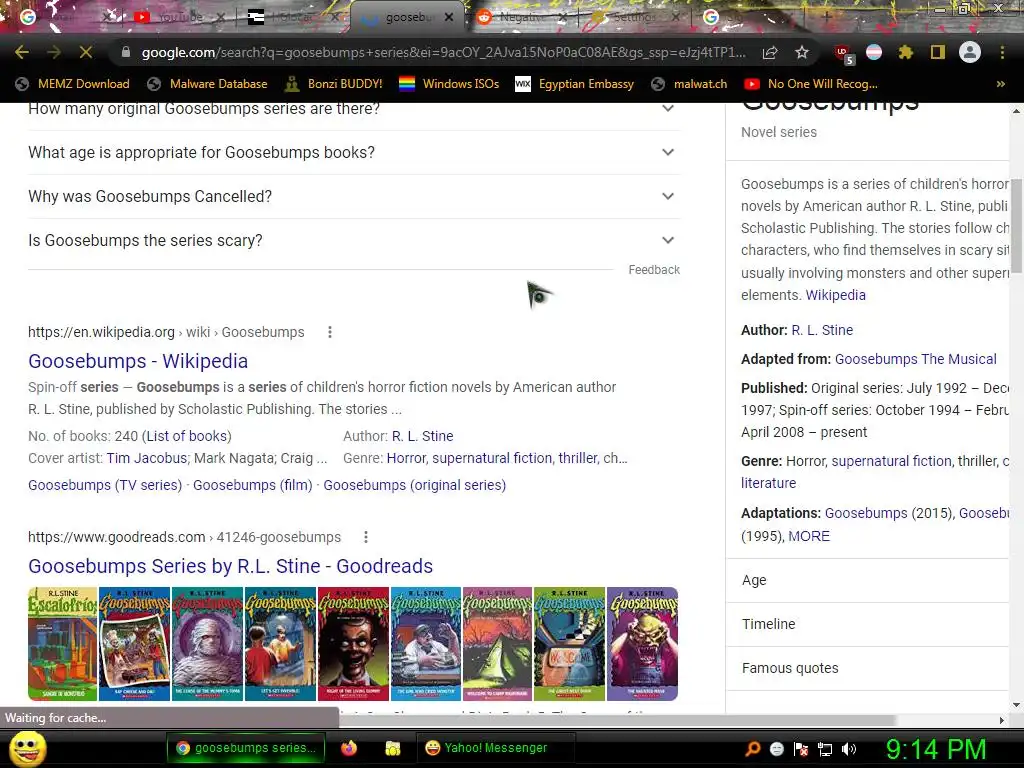The image size is (1024, 768).
Task: Expand 'Why was Goosebumps Cancelled?' question
Action: (x=354, y=196)
